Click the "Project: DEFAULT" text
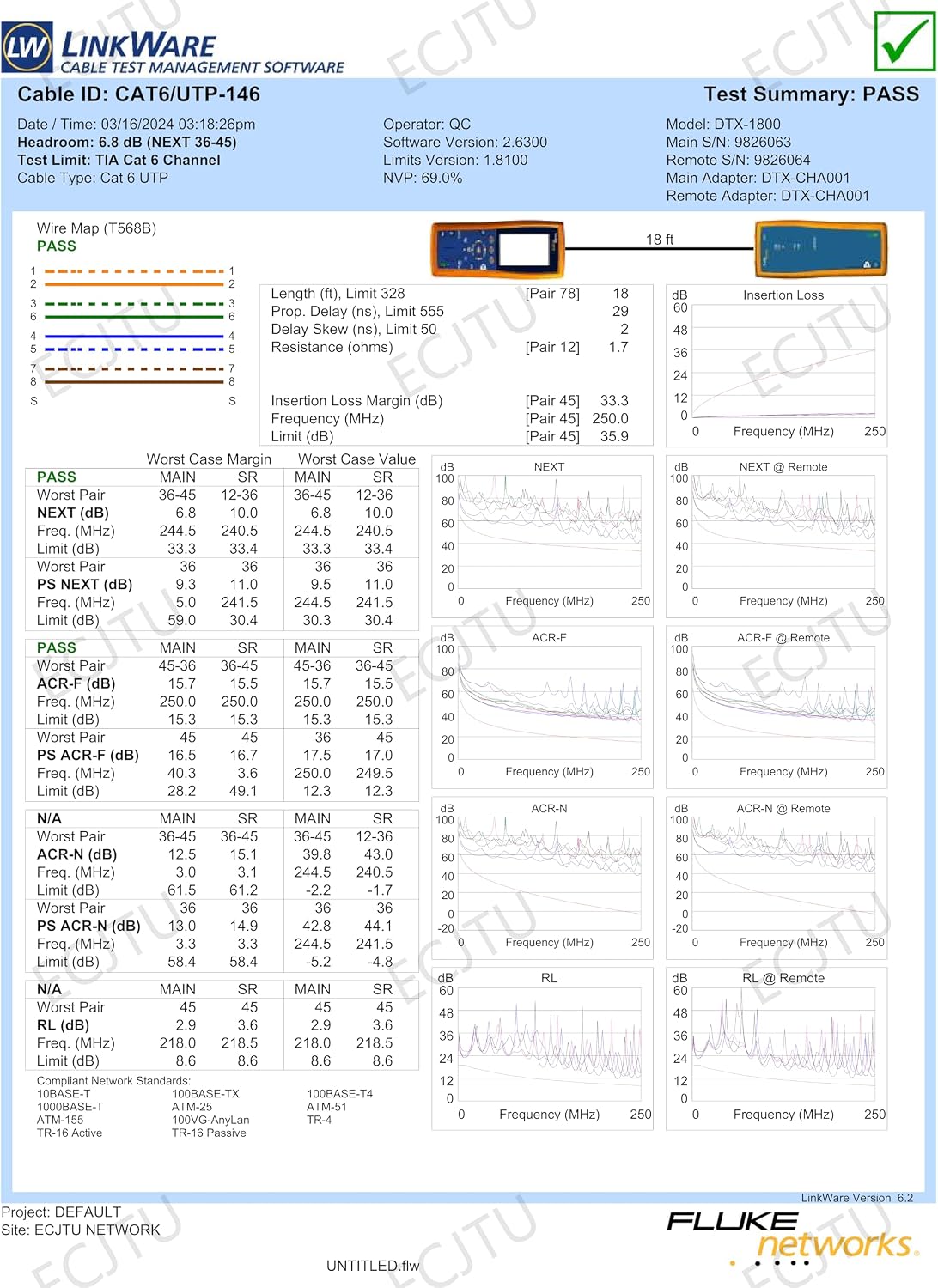 pyautogui.click(x=61, y=1212)
